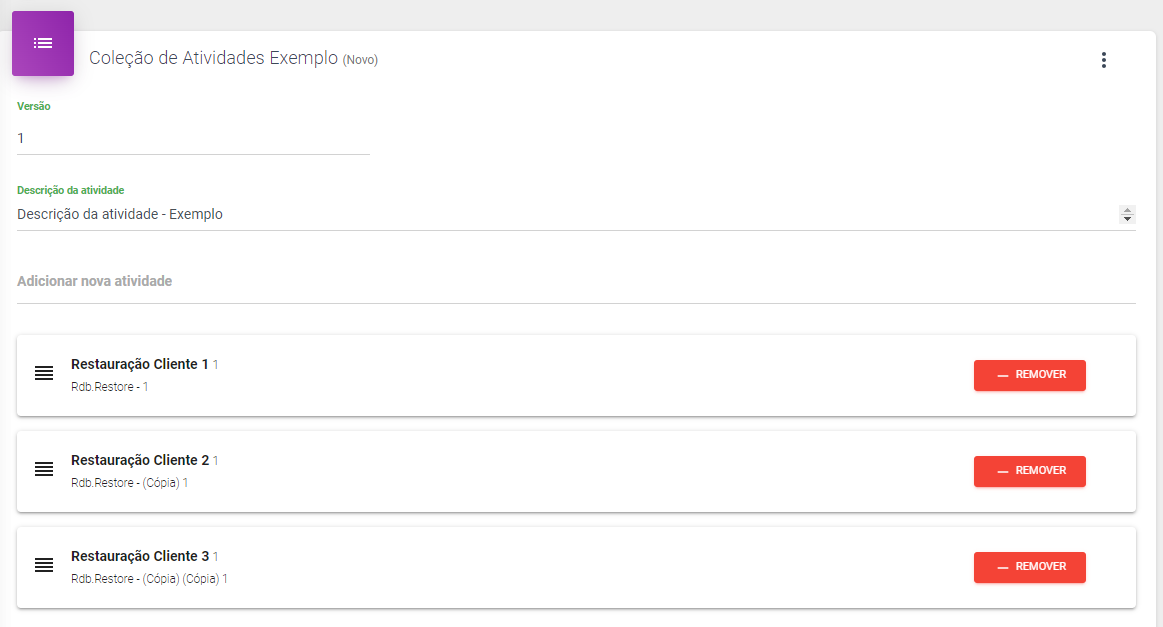Open the three-dot more options menu
Screen dimensions: 1163x627
pyautogui.click(x=1104, y=60)
